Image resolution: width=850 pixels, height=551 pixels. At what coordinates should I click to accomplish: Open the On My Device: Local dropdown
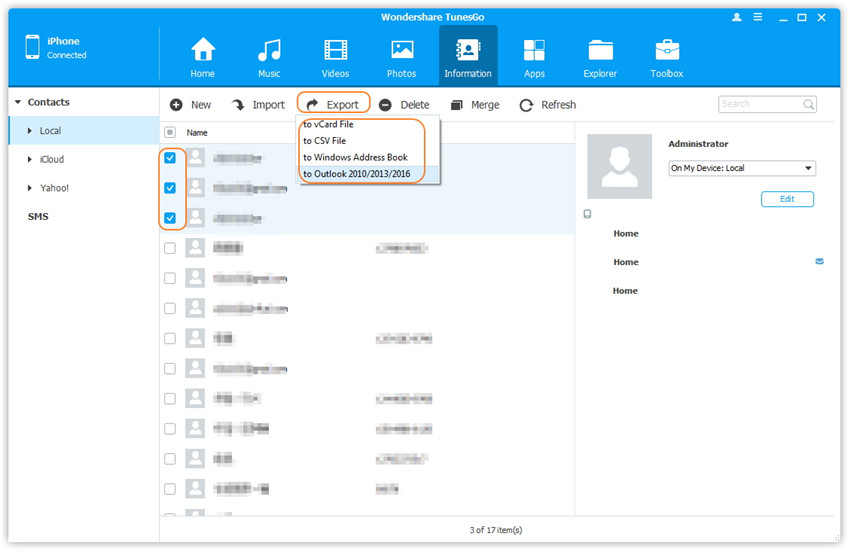tap(741, 168)
